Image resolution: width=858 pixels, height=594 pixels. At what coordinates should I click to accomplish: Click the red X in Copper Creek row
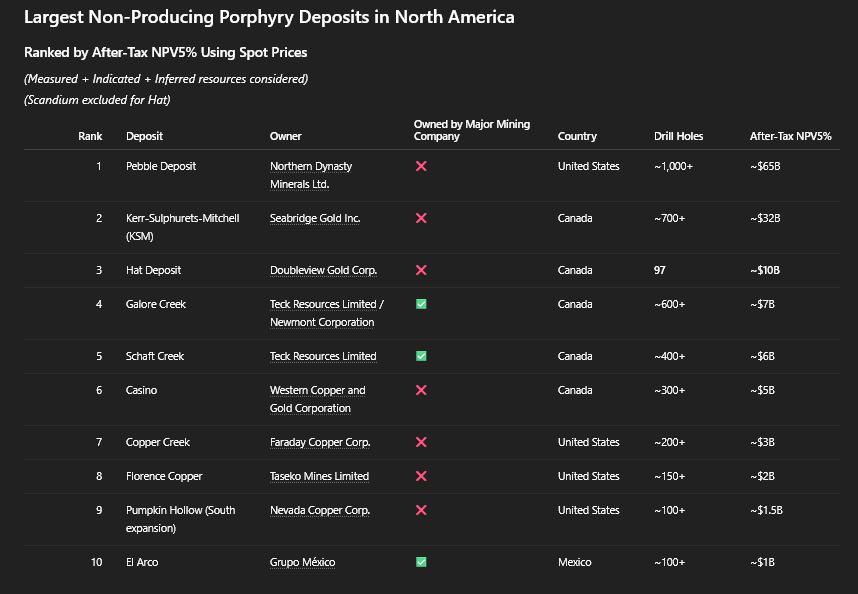tap(421, 442)
